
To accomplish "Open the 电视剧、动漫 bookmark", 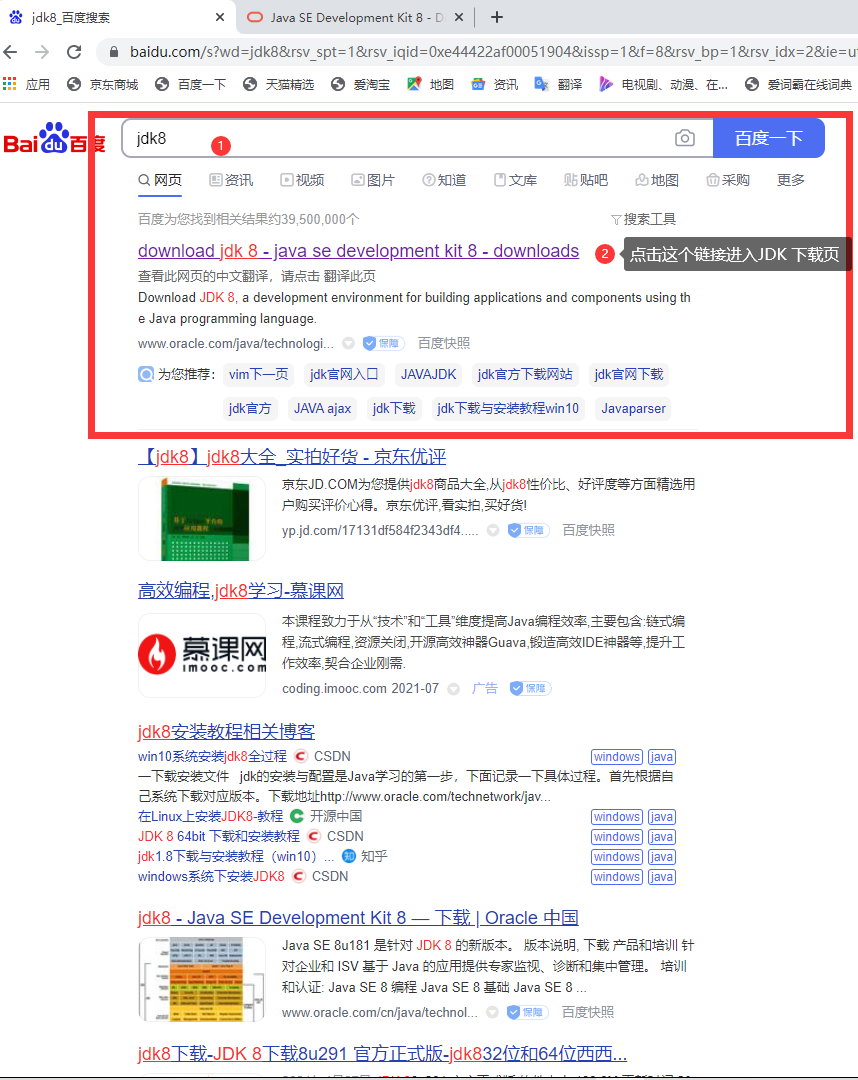I will [663, 84].
